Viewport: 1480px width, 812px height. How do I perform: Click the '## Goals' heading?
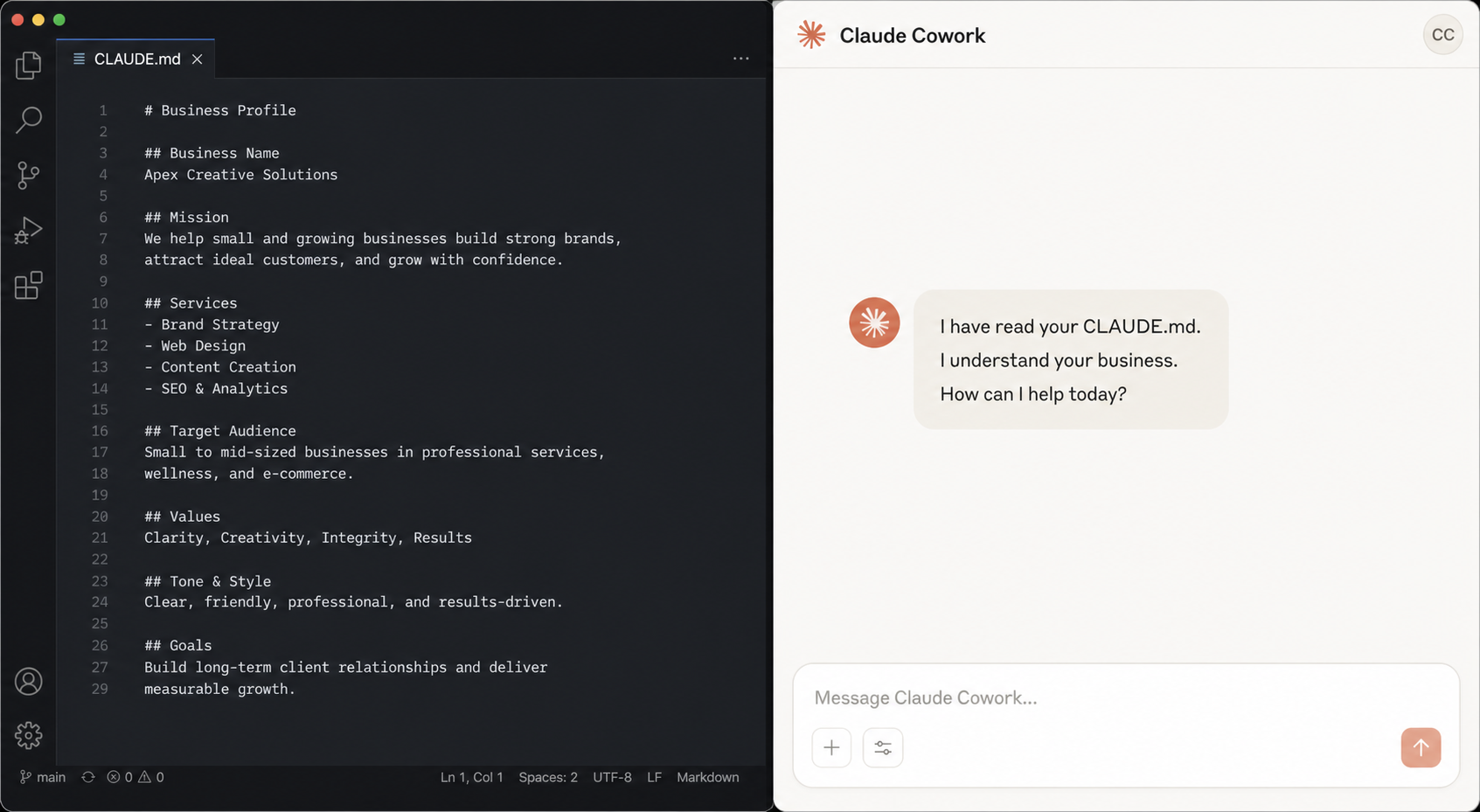click(x=177, y=645)
